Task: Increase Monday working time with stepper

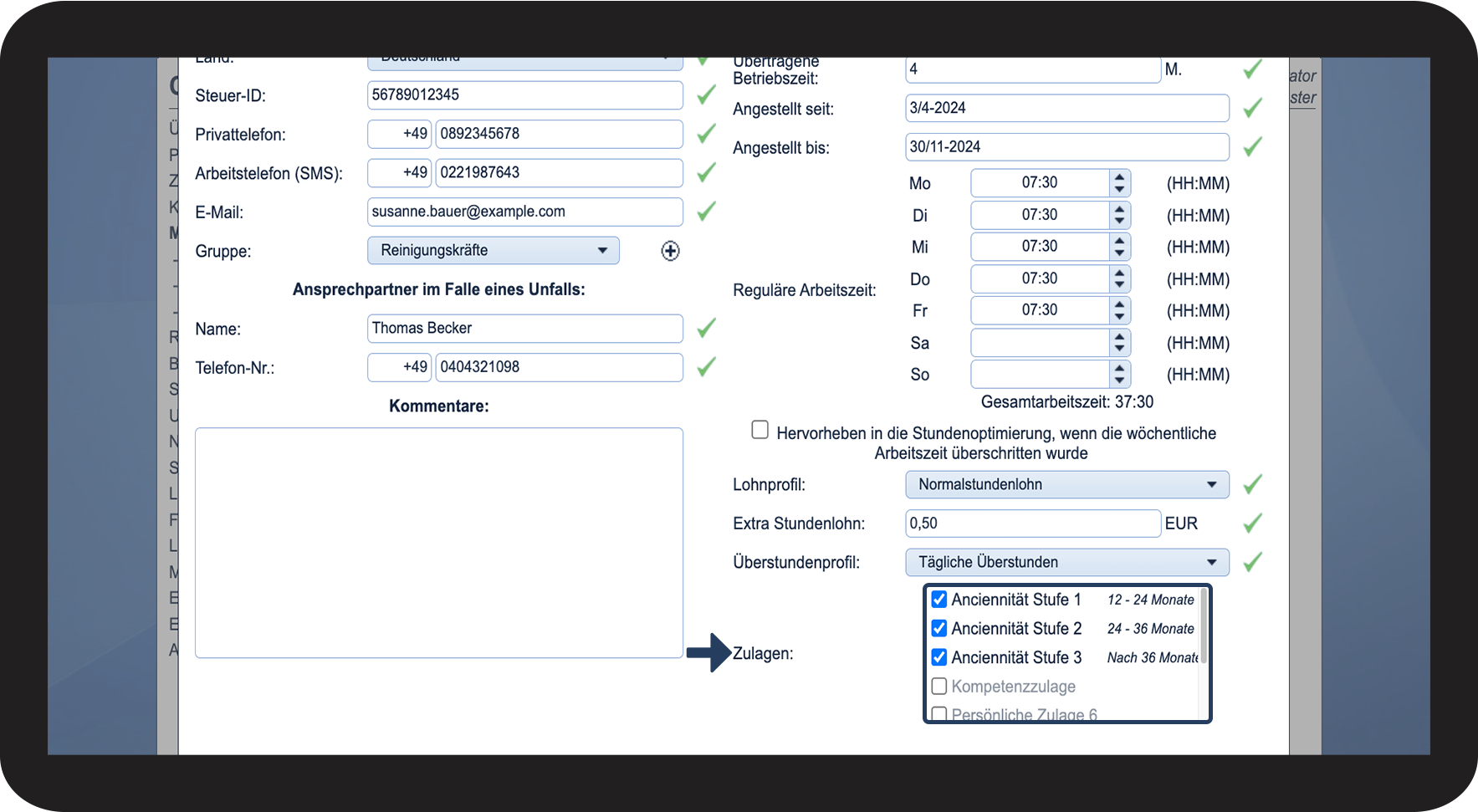Action: [x=1119, y=176]
